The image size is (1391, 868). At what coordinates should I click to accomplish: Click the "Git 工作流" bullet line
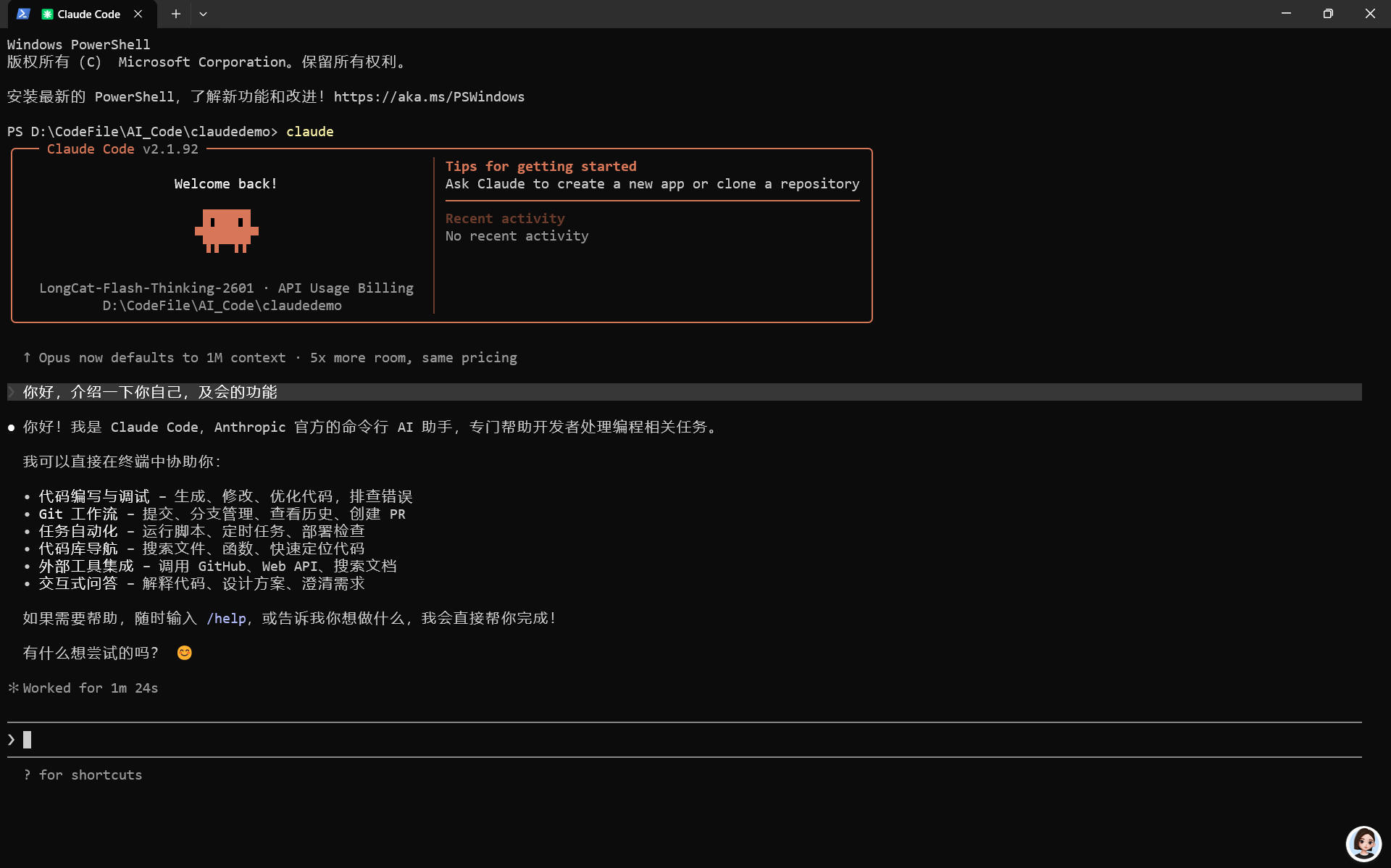pos(222,514)
